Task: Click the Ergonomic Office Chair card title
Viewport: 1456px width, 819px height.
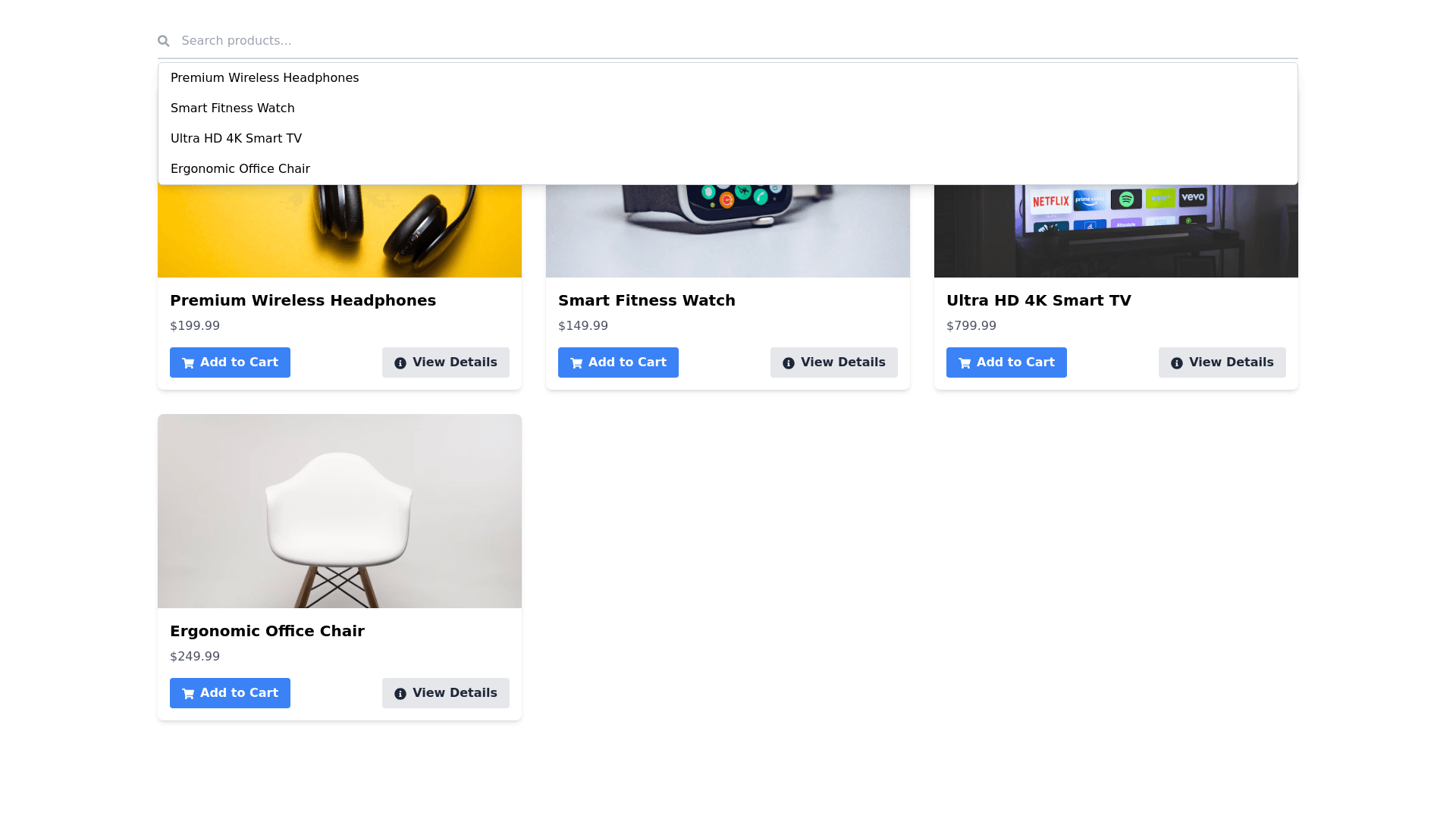Action: 267,631
